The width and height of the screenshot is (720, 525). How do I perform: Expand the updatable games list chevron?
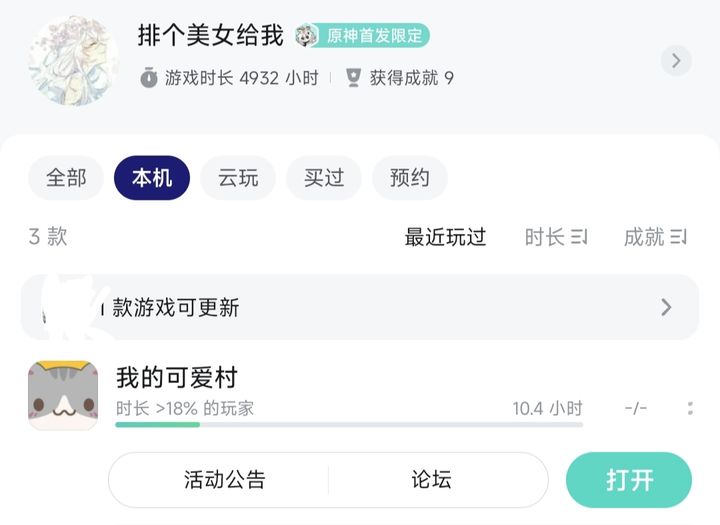[x=666, y=307]
